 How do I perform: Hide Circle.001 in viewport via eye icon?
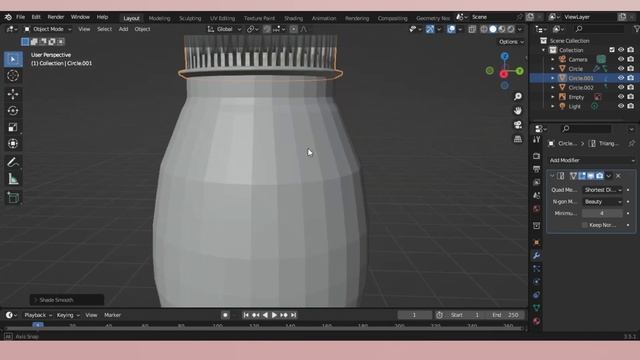pyautogui.click(x=621, y=78)
